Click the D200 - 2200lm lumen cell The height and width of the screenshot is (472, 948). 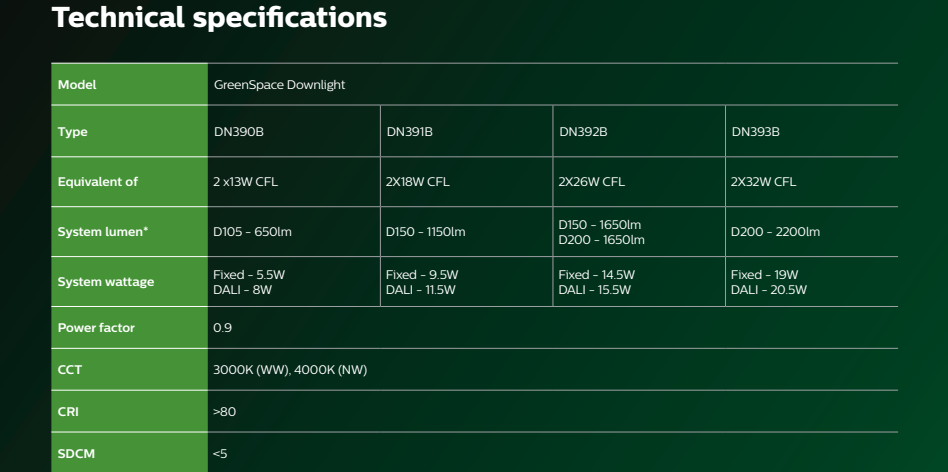[x=775, y=233]
